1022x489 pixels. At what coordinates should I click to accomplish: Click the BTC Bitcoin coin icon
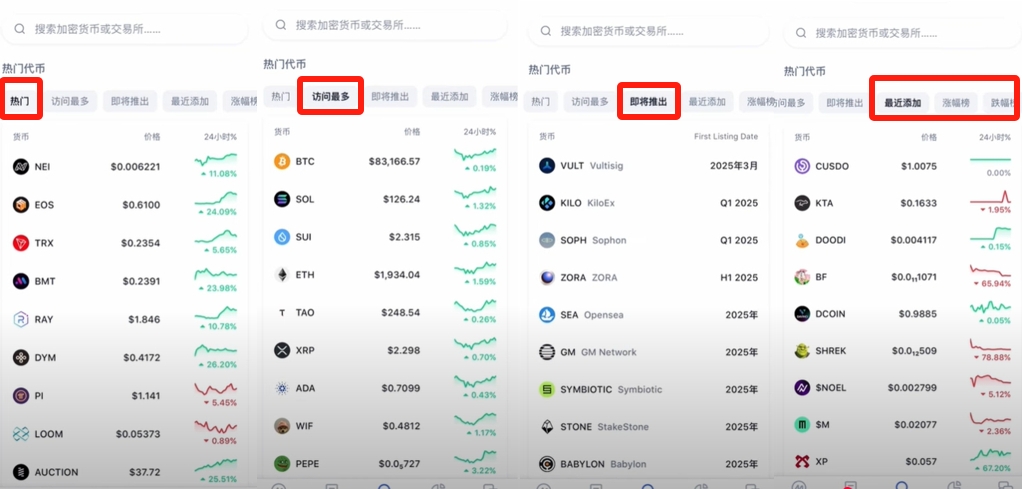(x=281, y=161)
